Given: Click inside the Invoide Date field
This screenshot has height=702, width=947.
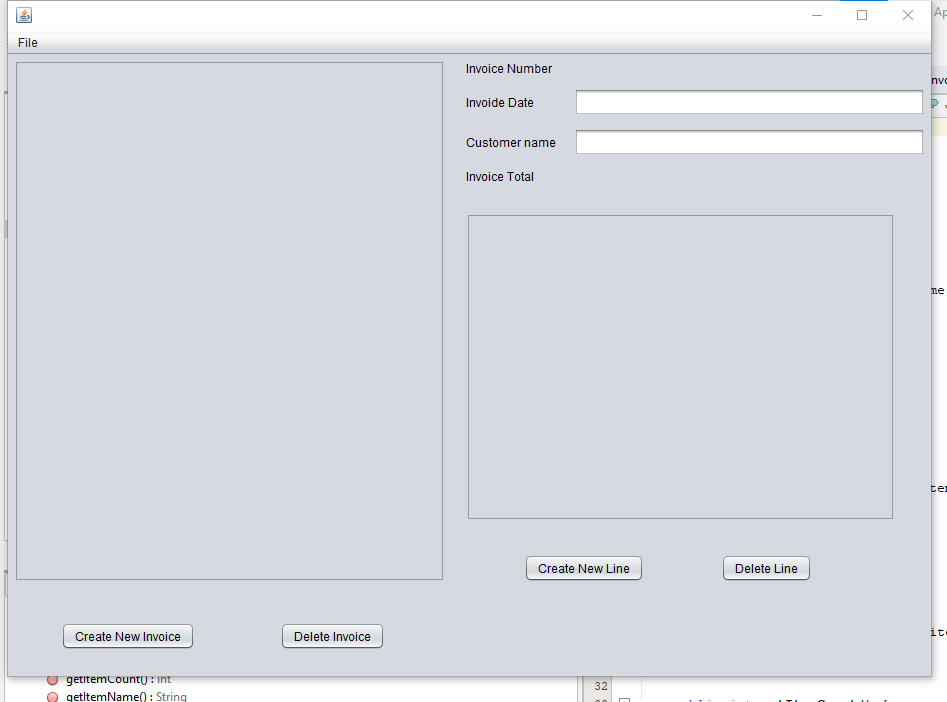Looking at the screenshot, I should 748,101.
